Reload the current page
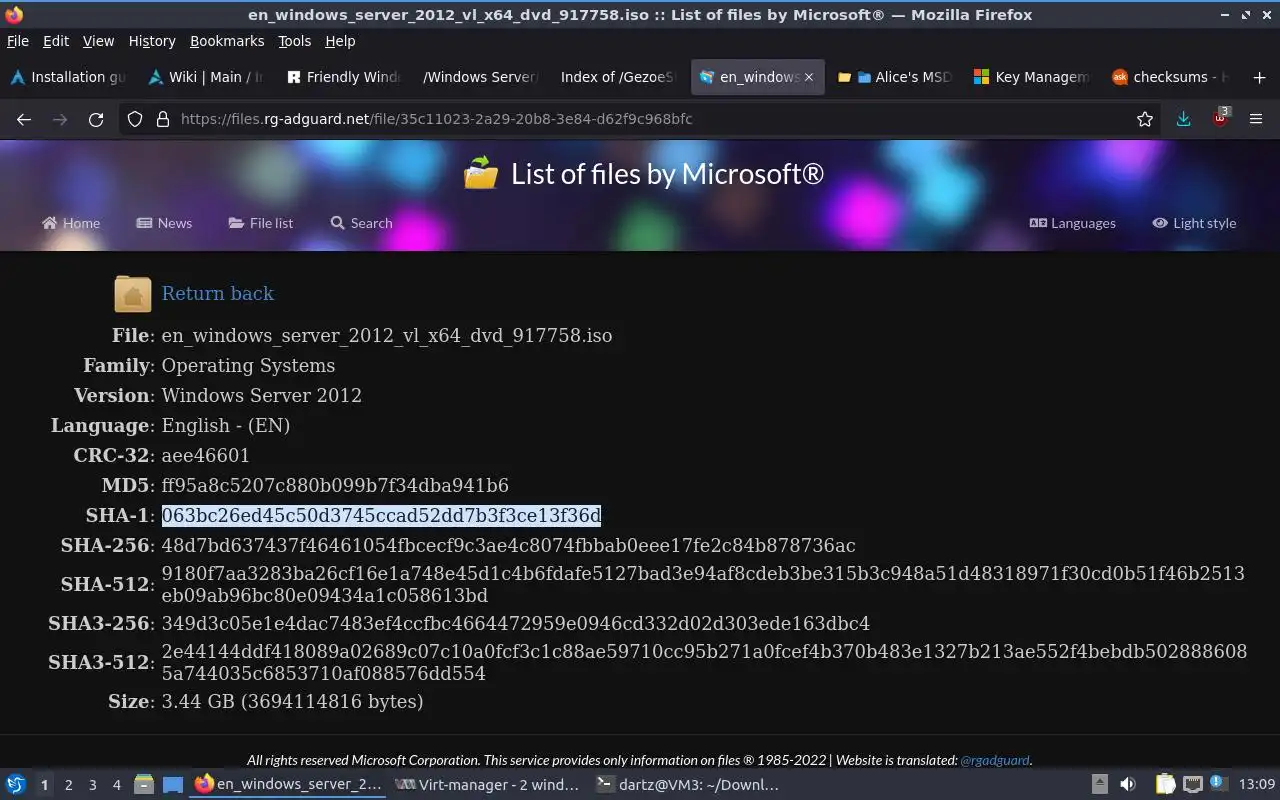The width and height of the screenshot is (1280, 800). (96, 119)
